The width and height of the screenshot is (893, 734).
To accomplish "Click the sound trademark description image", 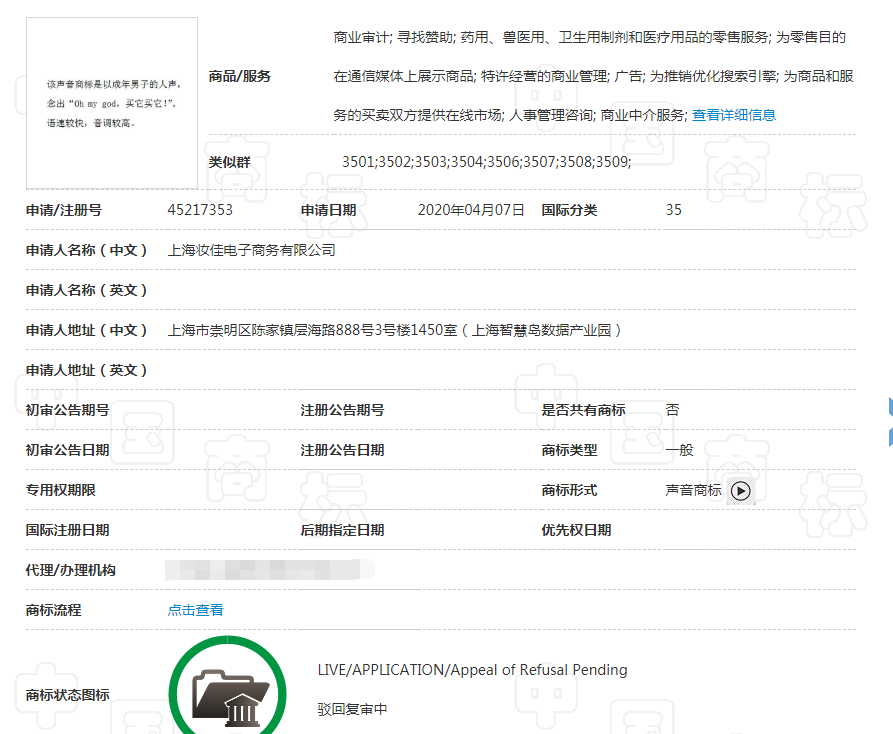I will coord(112,103).
